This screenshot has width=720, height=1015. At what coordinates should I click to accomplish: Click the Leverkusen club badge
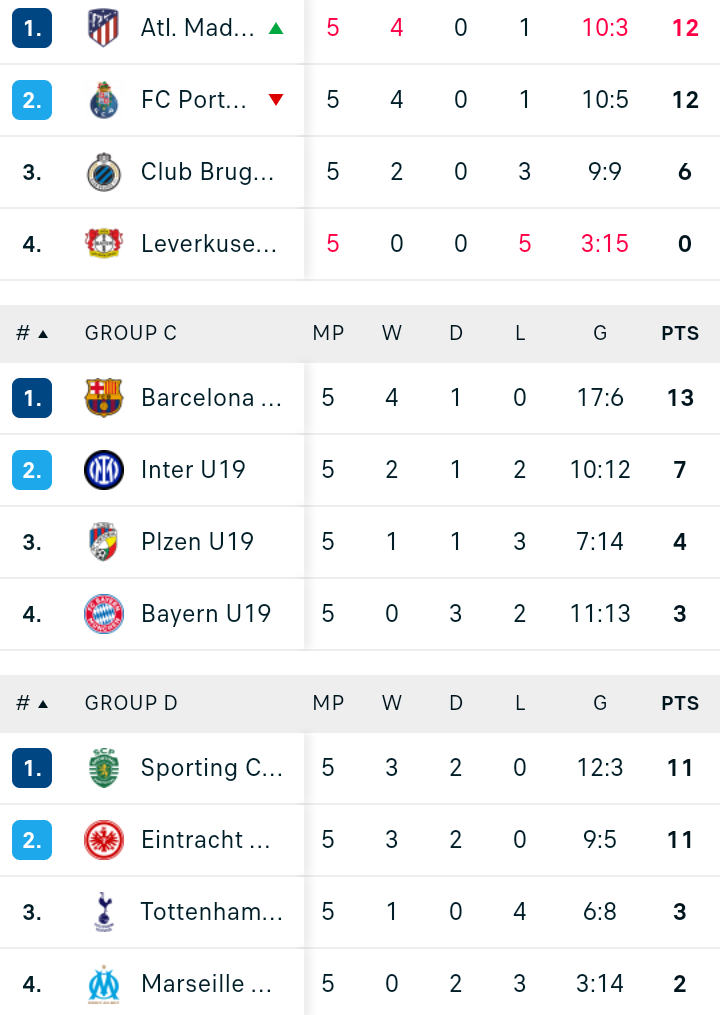click(x=104, y=244)
